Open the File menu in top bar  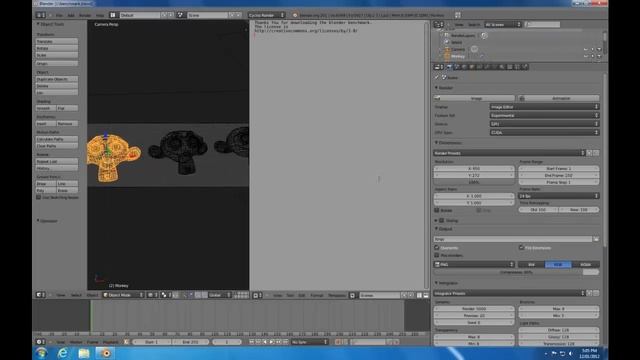(59, 15)
